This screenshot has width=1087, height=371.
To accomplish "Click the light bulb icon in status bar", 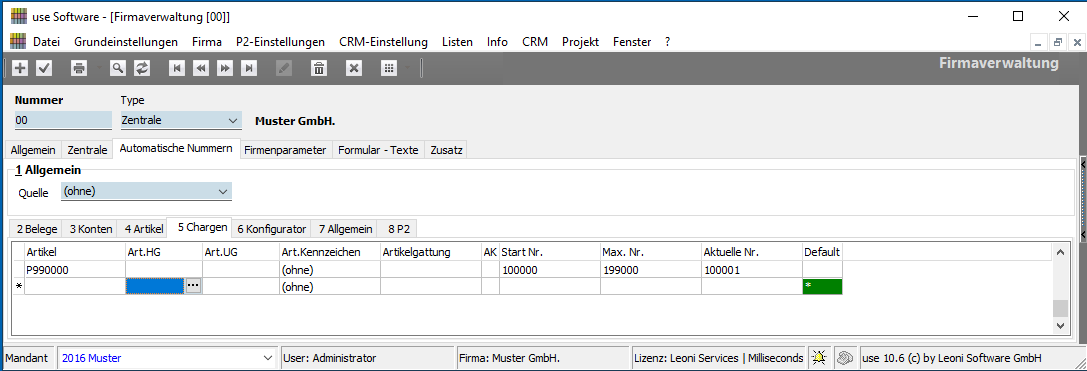I will (x=819, y=358).
